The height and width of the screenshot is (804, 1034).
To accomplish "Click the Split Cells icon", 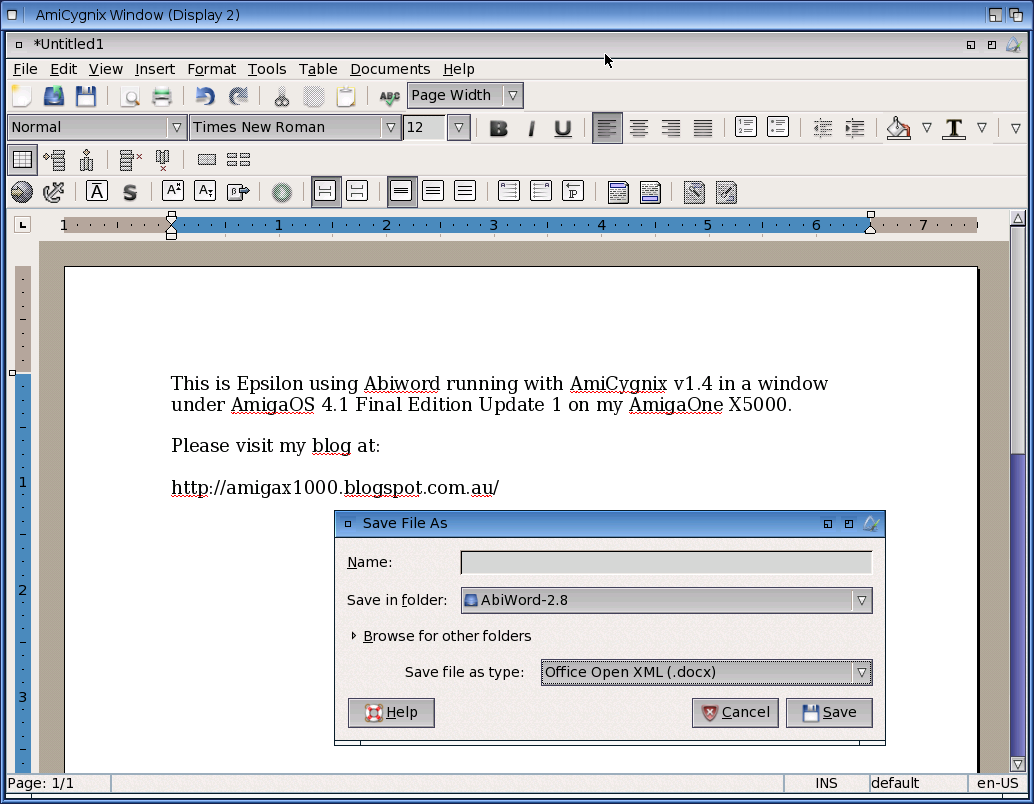I will 238,160.
